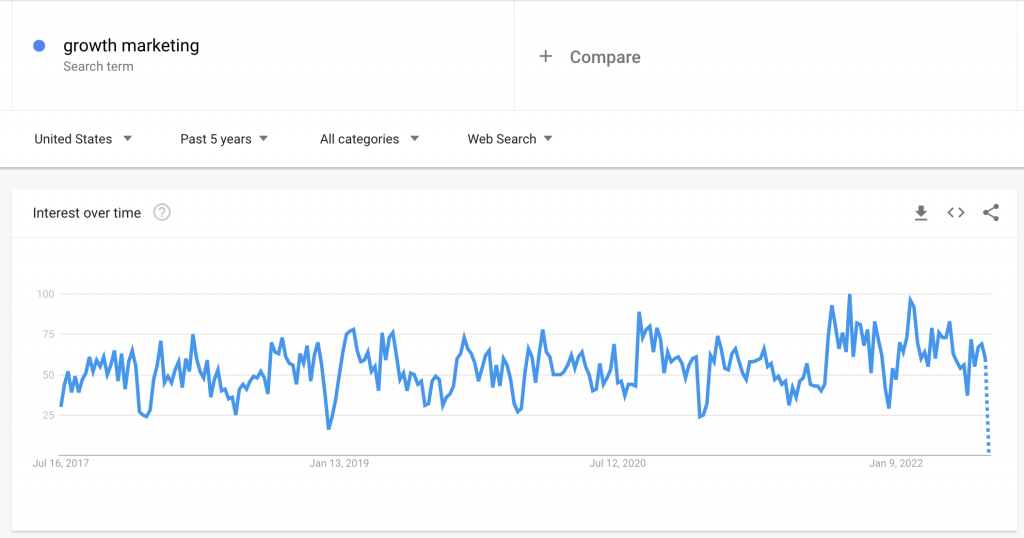Click the 100 value axis label

point(46,294)
